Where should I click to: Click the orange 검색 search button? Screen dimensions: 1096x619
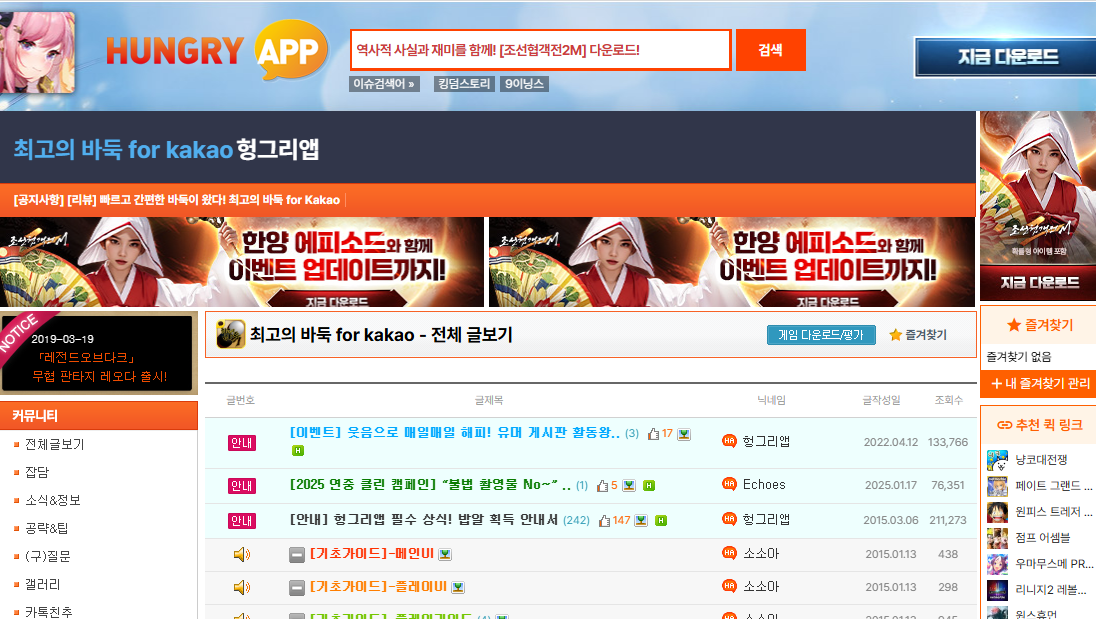(x=770, y=50)
